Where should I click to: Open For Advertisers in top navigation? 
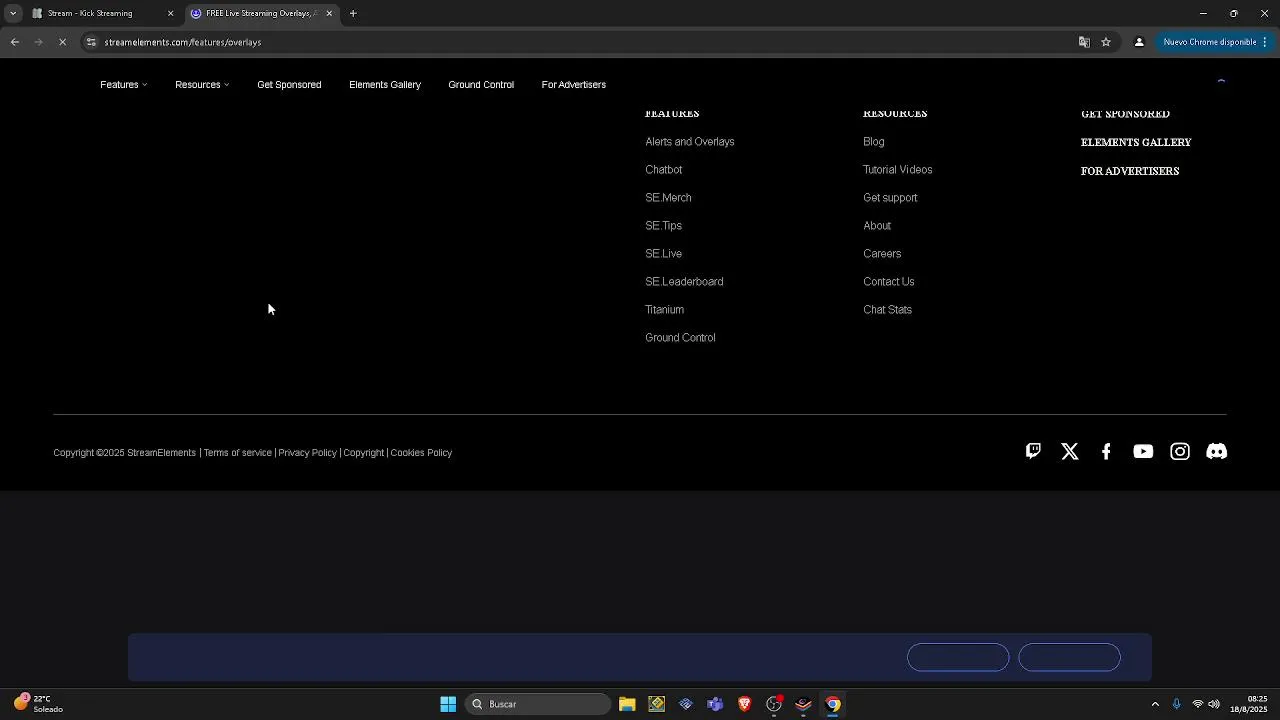click(x=574, y=85)
